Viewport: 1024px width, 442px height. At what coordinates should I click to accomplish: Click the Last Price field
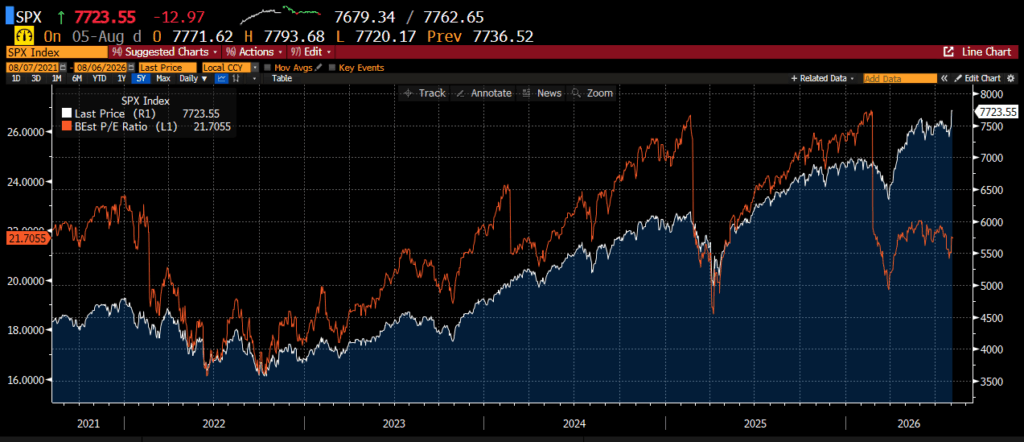168,67
